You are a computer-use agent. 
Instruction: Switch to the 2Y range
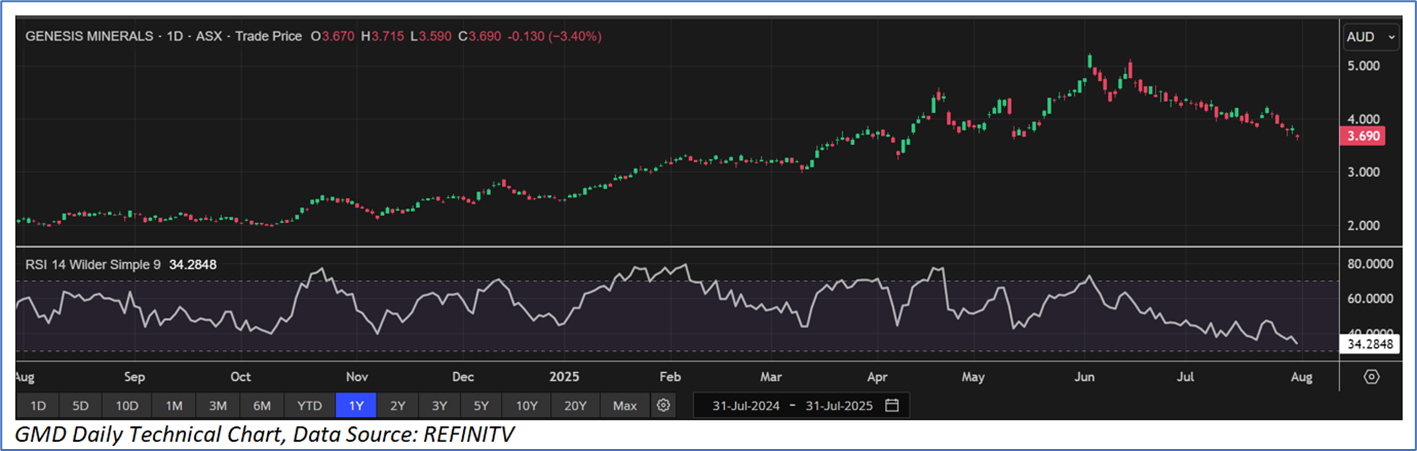pyautogui.click(x=398, y=406)
